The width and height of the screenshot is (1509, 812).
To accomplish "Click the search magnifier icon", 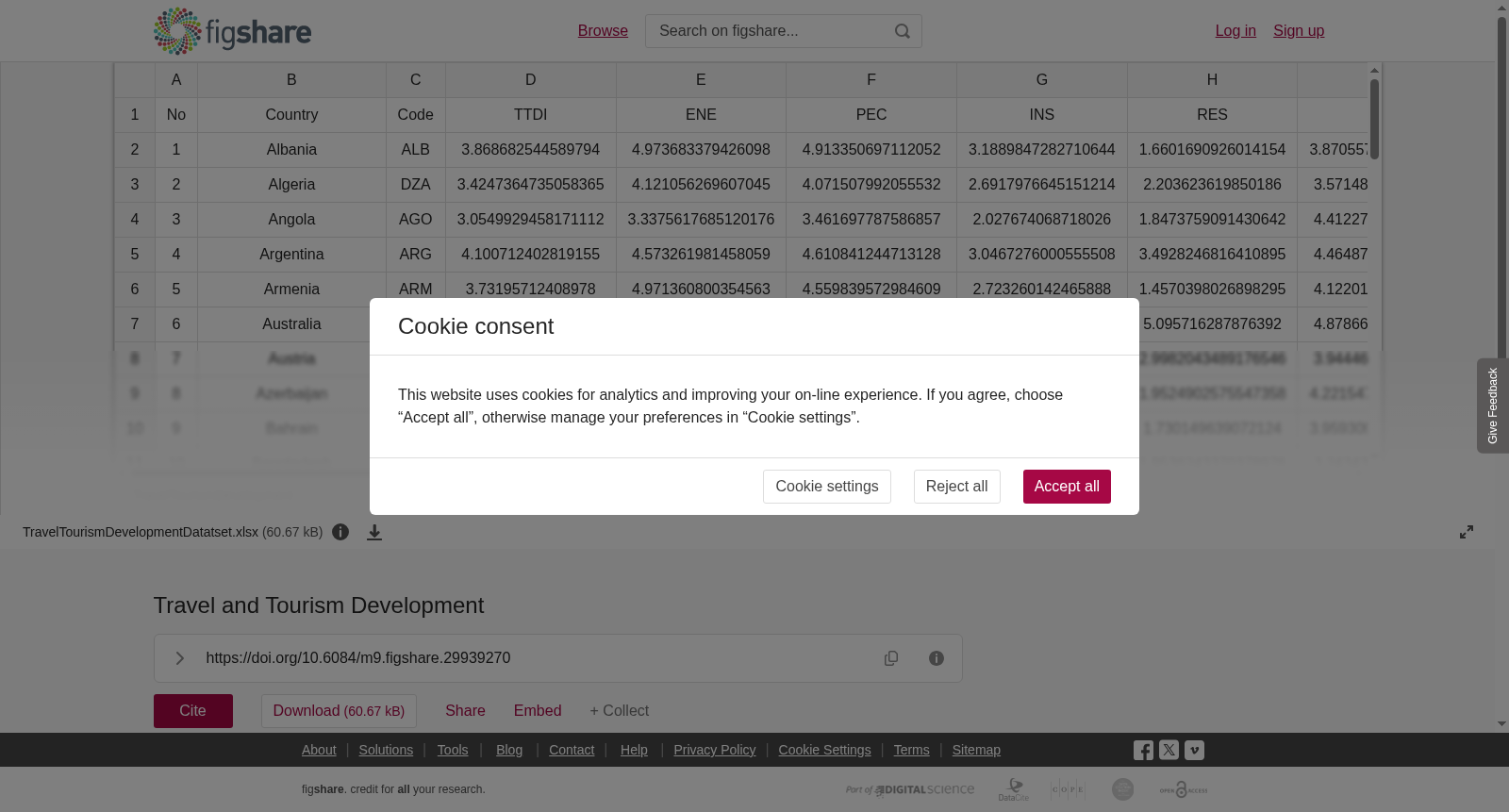I will 903,31.
